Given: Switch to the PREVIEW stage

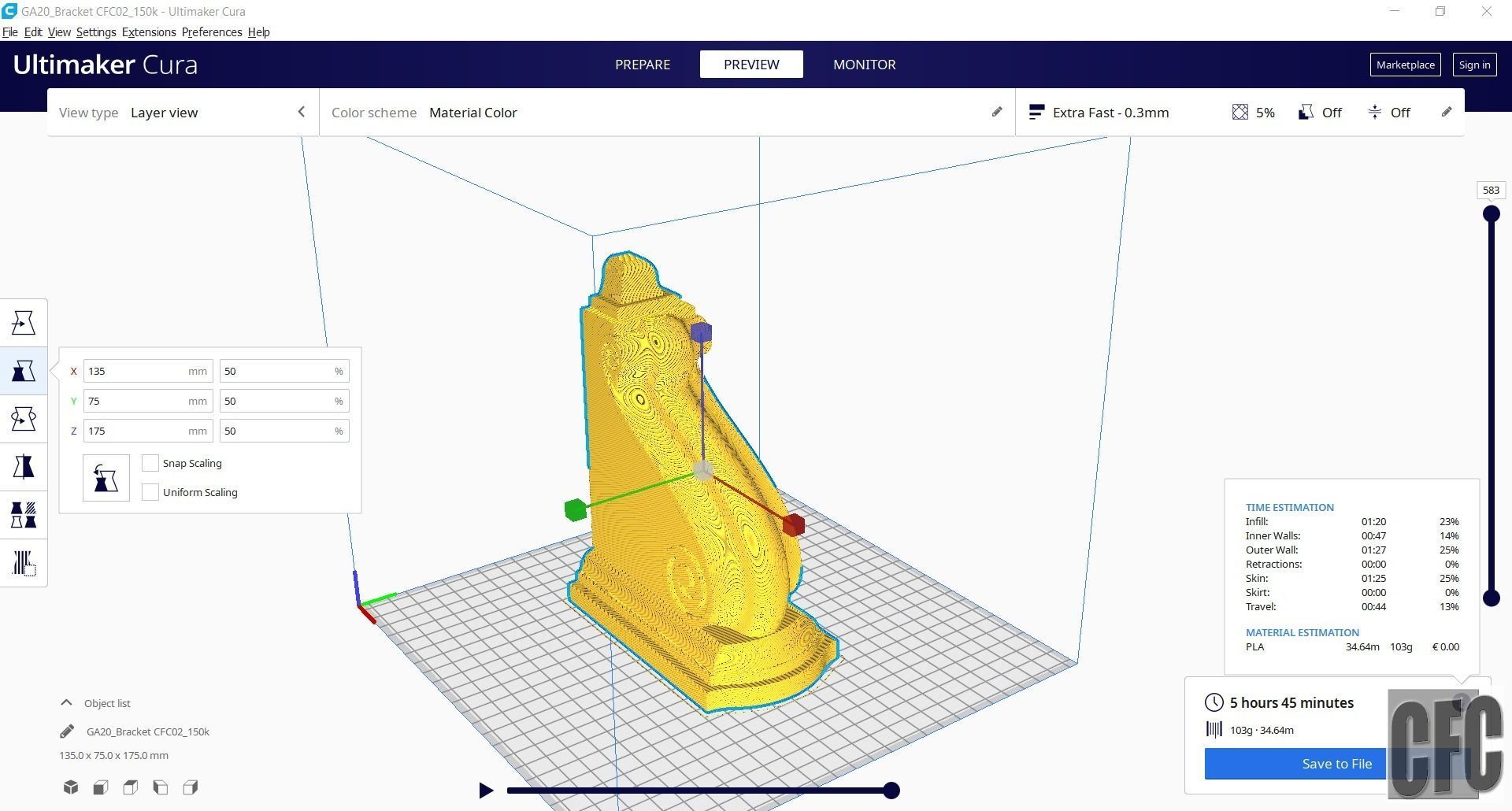Looking at the screenshot, I should [x=751, y=65].
